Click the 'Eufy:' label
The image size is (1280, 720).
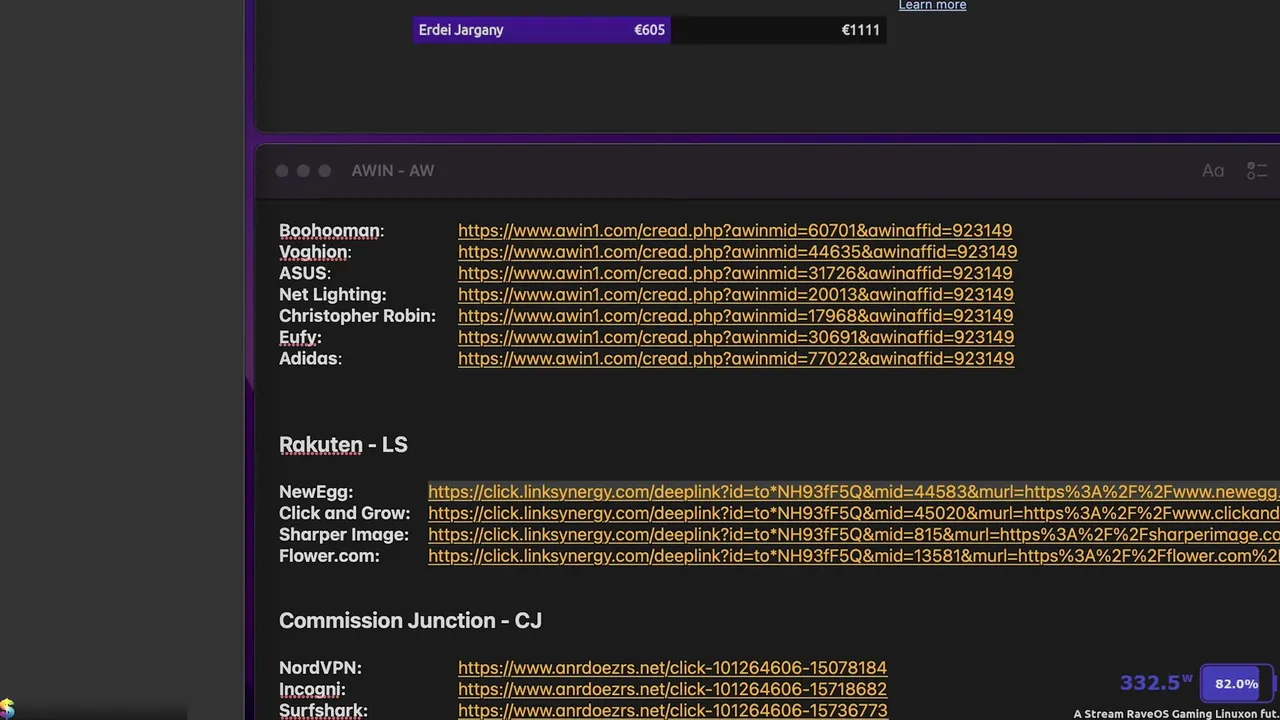click(300, 337)
